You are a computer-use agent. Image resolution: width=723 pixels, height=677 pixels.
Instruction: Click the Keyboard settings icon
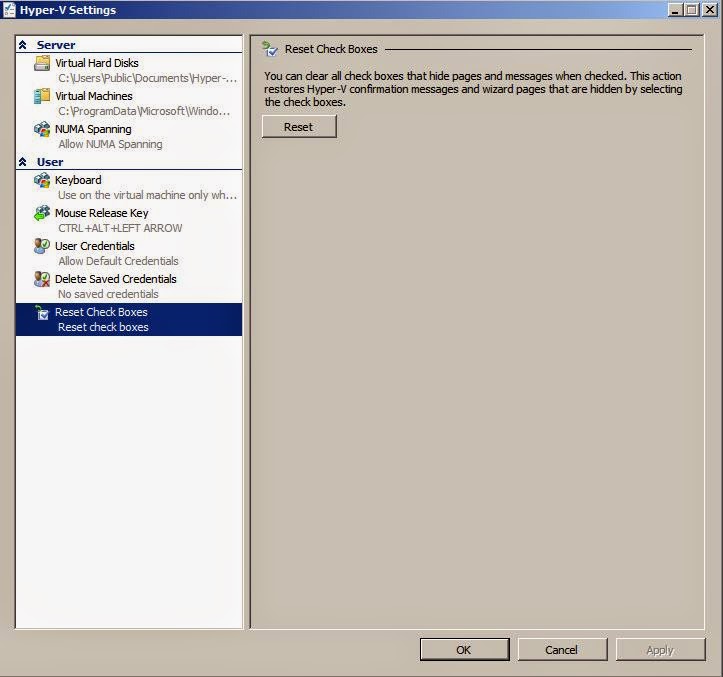click(42, 180)
